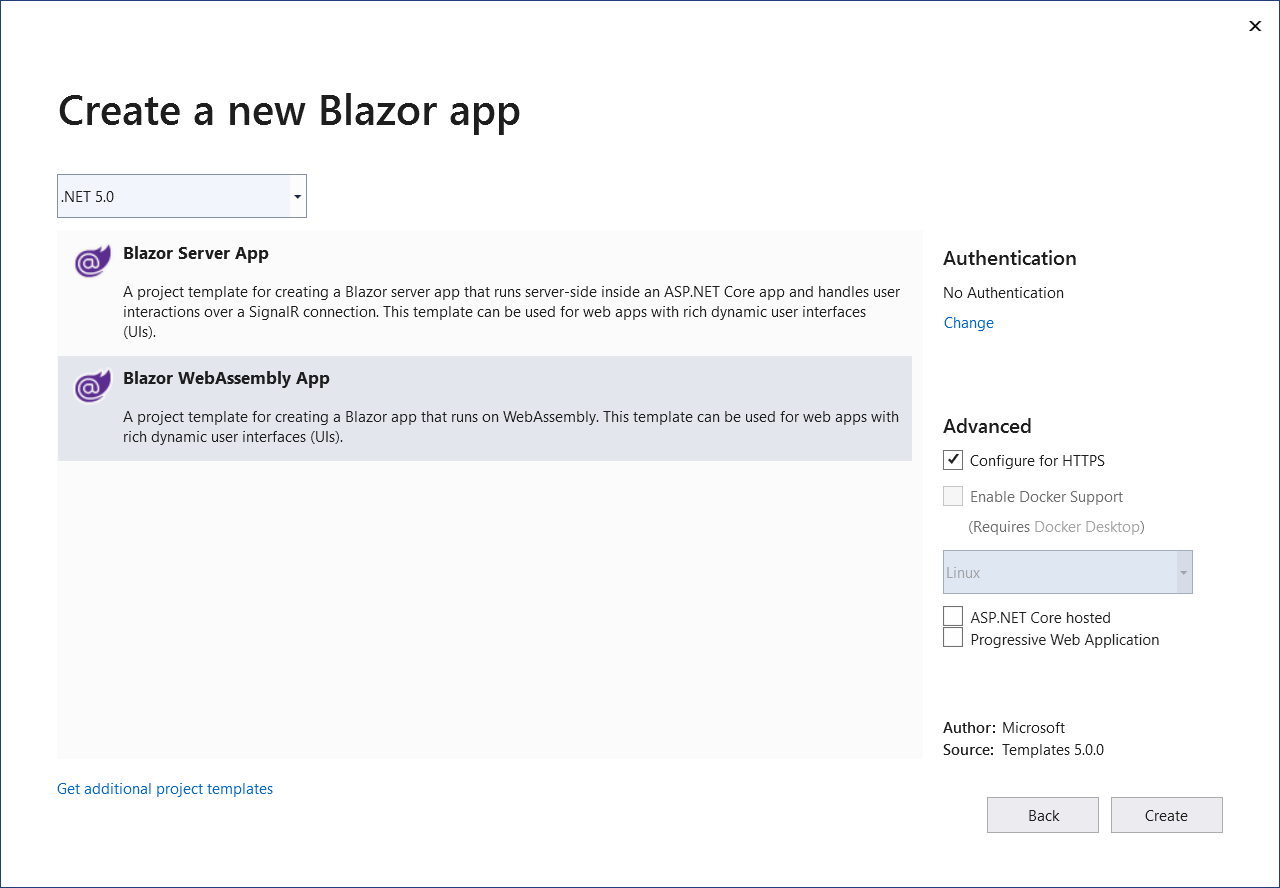Click the Create button
Viewport: 1280px width, 888px height.
point(1166,814)
